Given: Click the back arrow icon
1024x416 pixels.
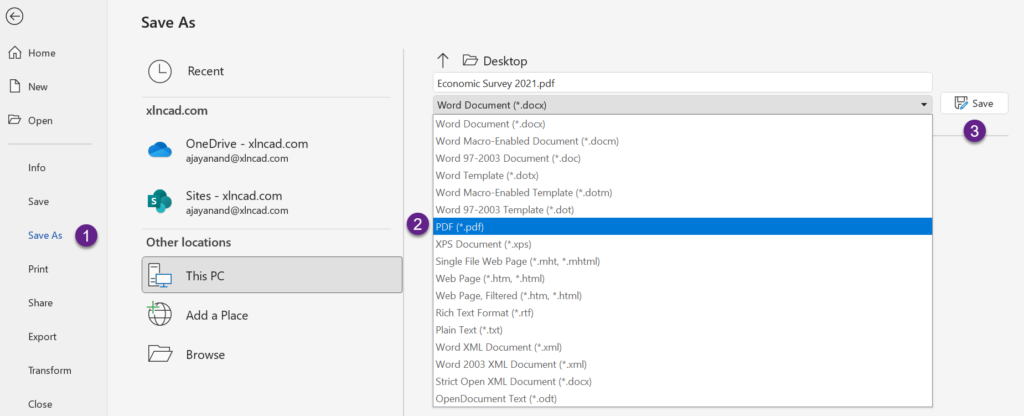Looking at the screenshot, I should (14, 17).
